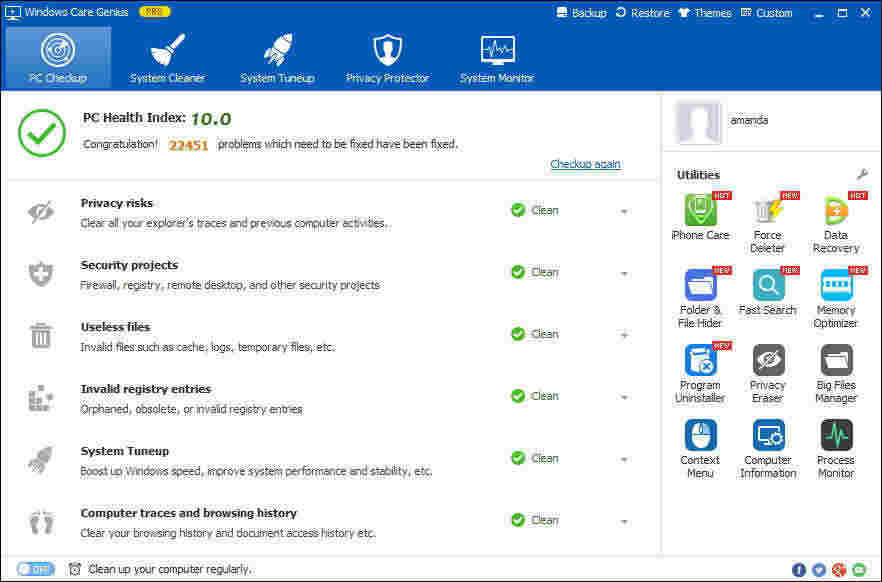882x582 pixels.
Task: Expand the Privacy risks details arrow
Action: coord(624,211)
